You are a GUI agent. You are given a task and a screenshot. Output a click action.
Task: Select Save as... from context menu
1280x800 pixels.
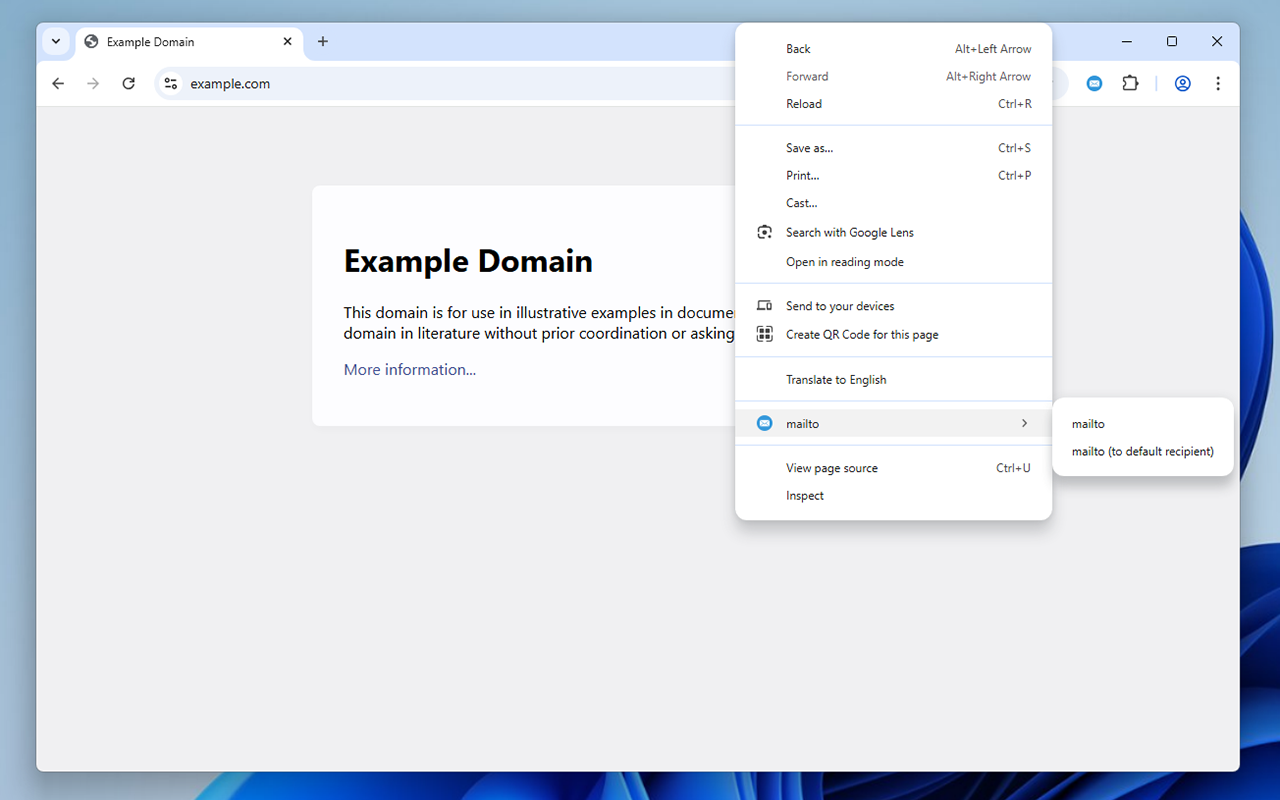(x=809, y=148)
